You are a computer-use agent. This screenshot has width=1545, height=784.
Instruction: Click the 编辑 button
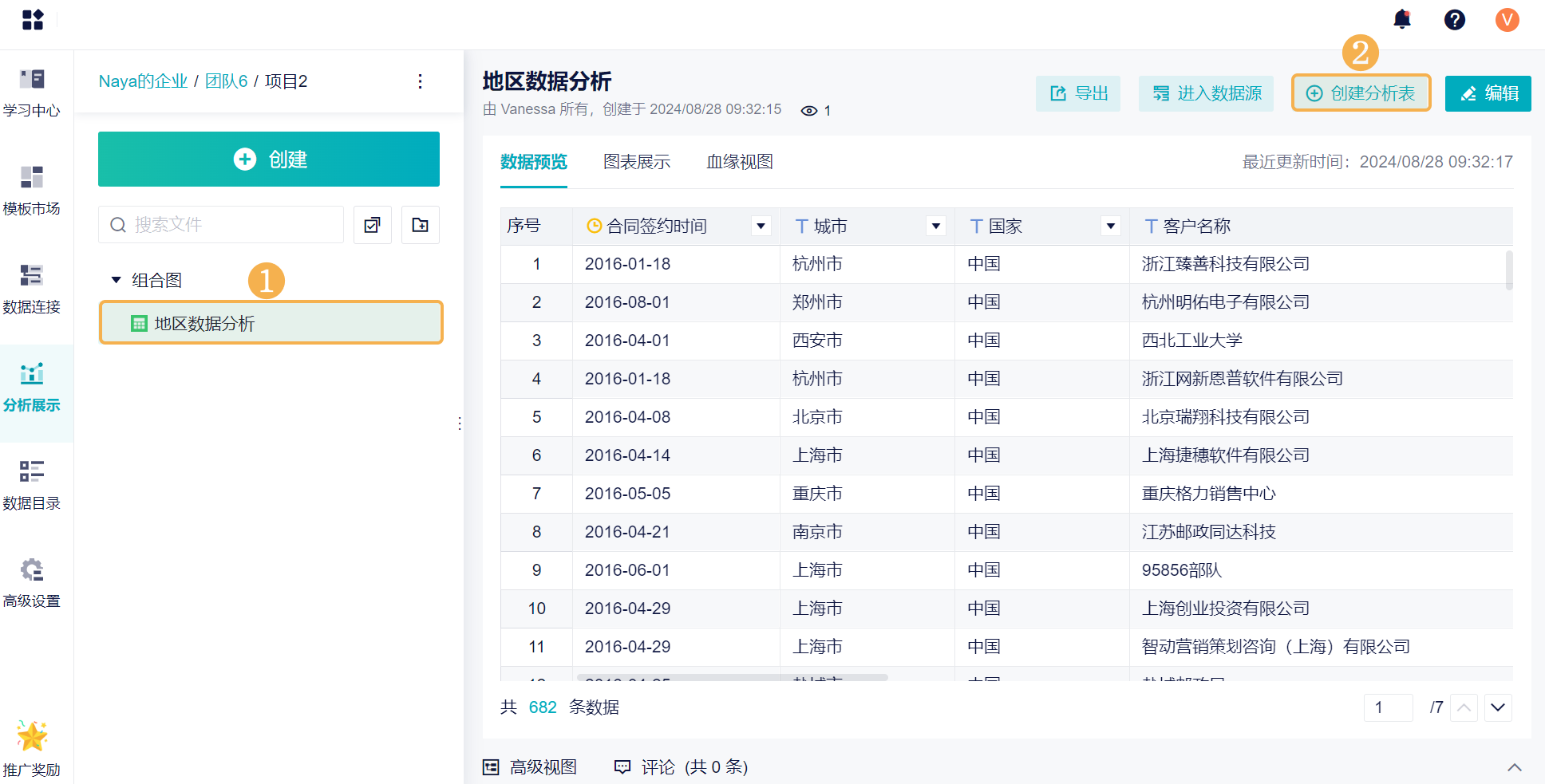[x=1488, y=93]
